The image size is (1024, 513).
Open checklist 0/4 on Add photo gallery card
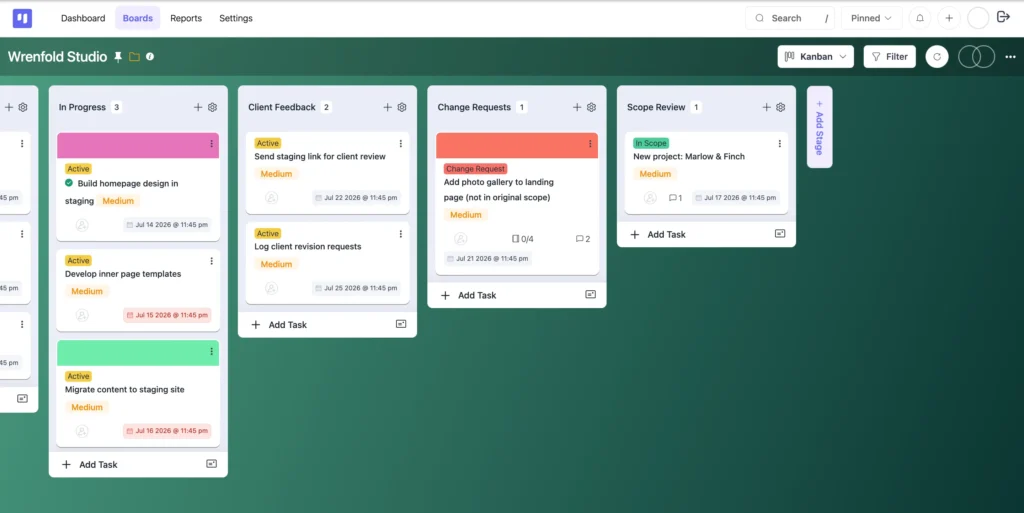pyautogui.click(x=522, y=239)
